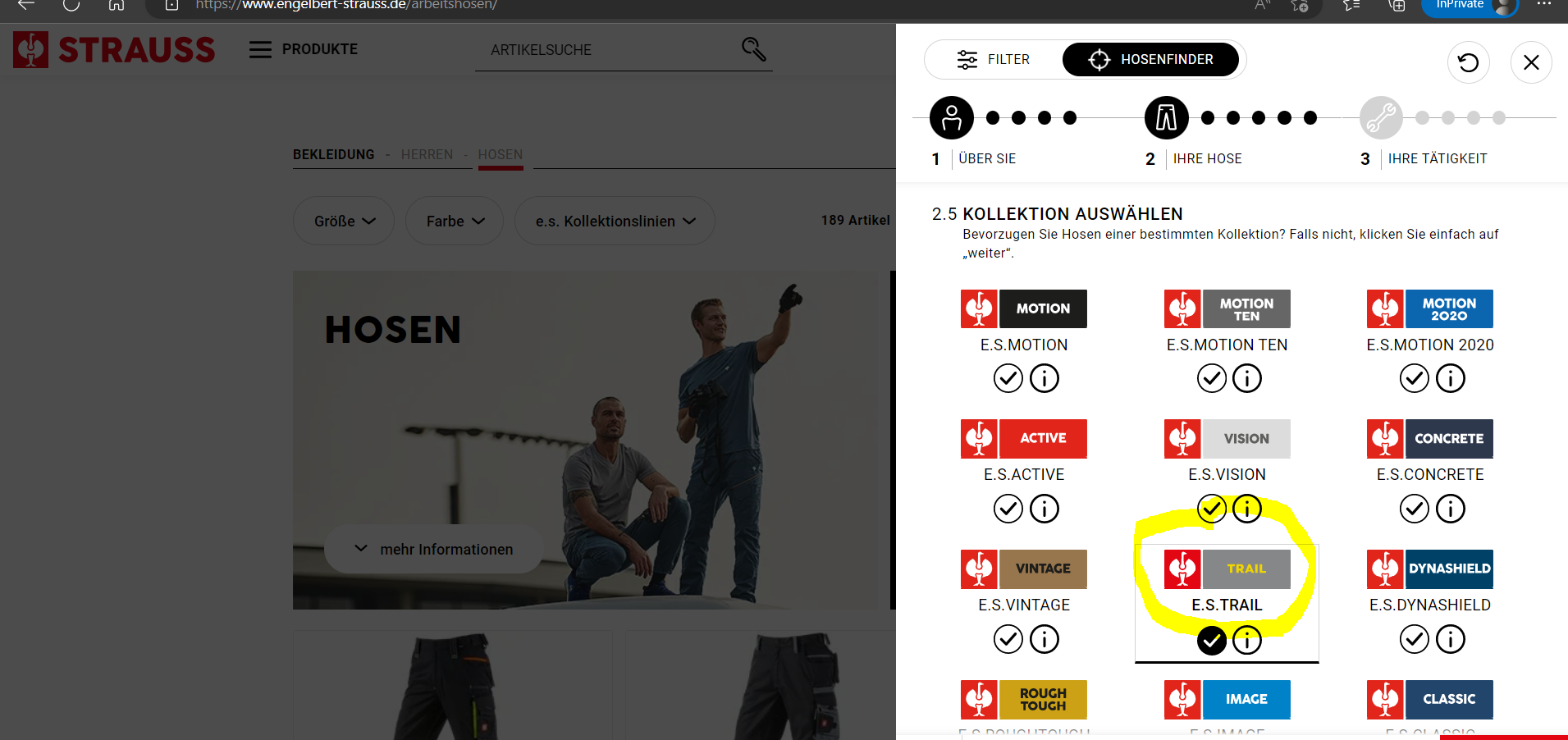Viewport: 1568px width, 740px height.
Task: Open the Farbe dropdown filter
Action: (x=455, y=221)
